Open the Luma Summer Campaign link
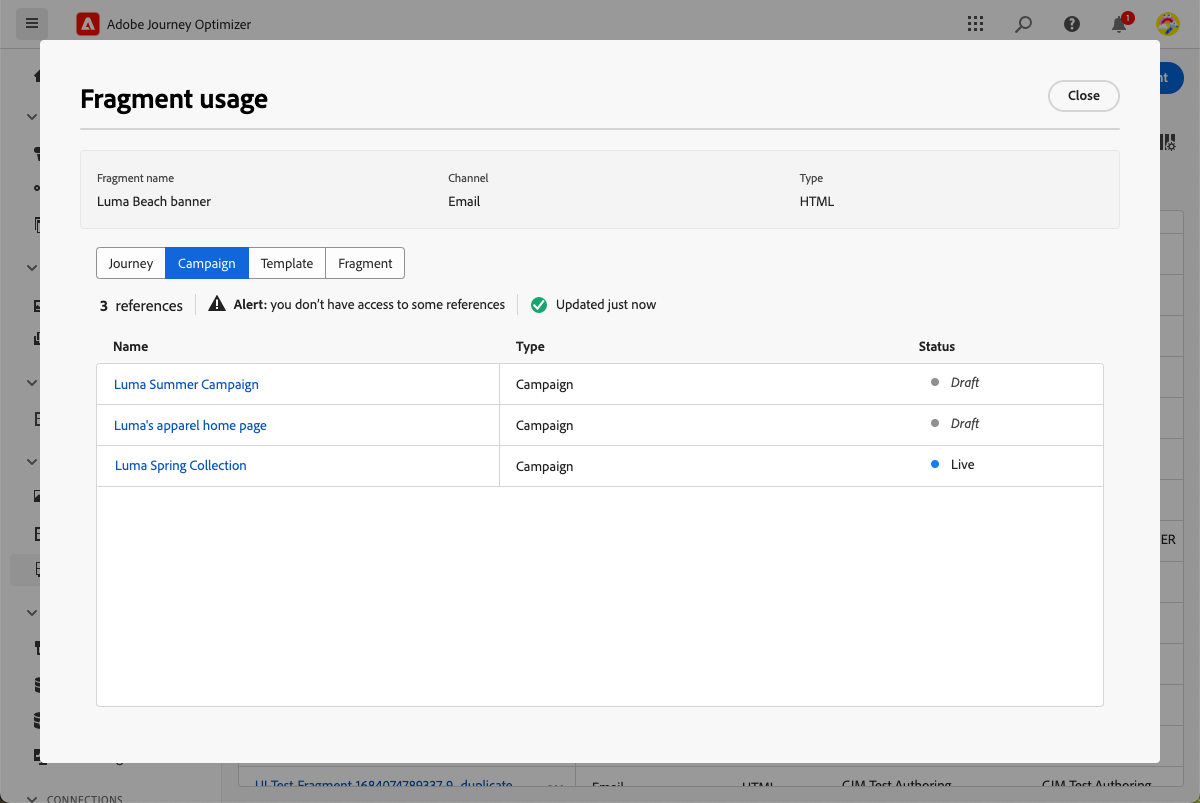 186,384
